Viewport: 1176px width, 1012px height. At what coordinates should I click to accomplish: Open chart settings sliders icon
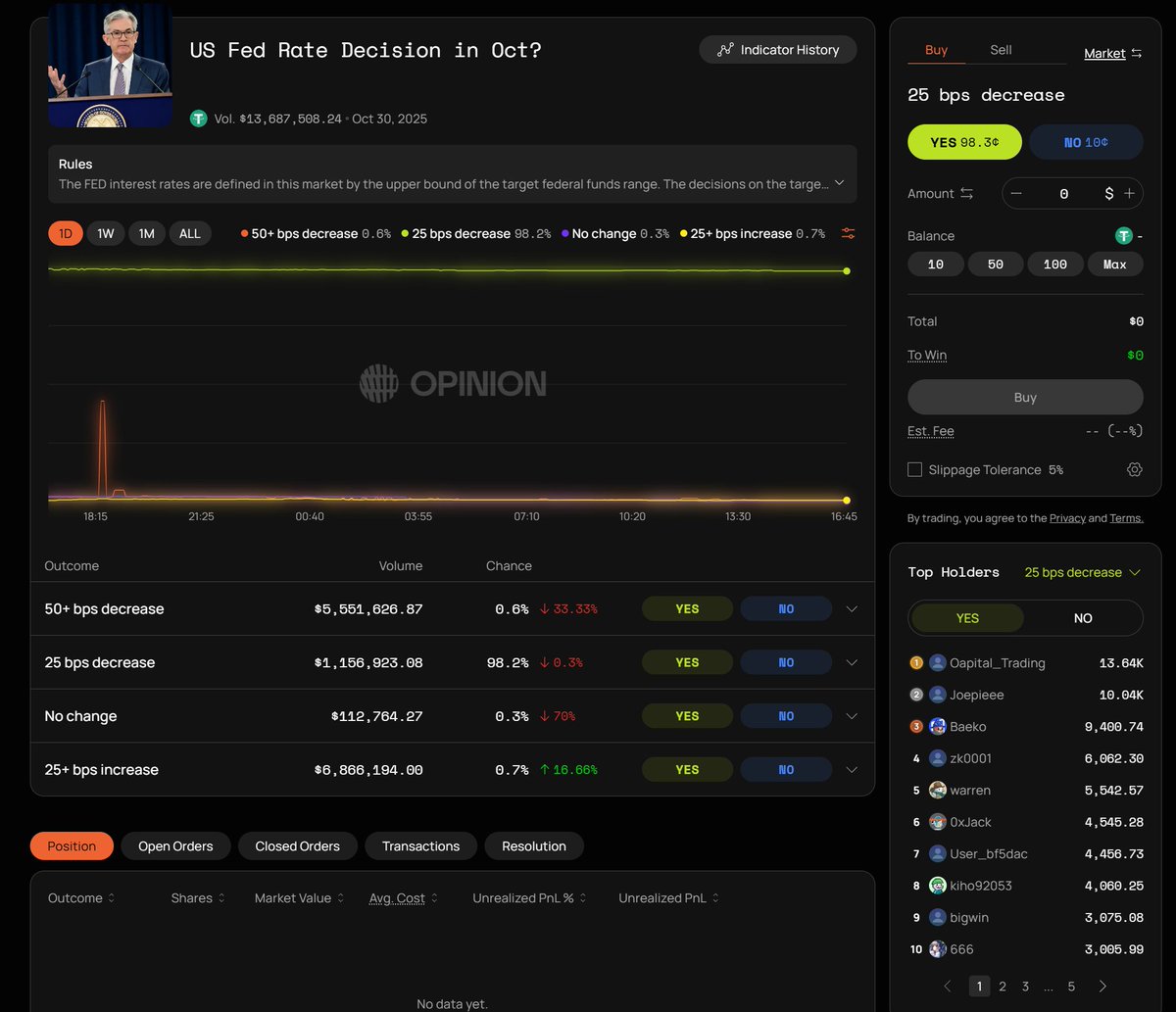pyautogui.click(x=849, y=233)
